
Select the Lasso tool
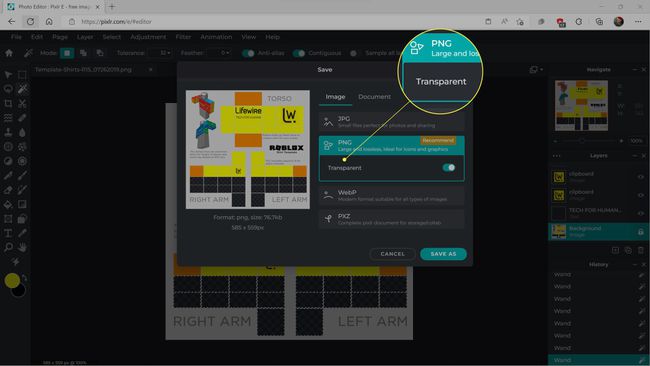[8, 89]
